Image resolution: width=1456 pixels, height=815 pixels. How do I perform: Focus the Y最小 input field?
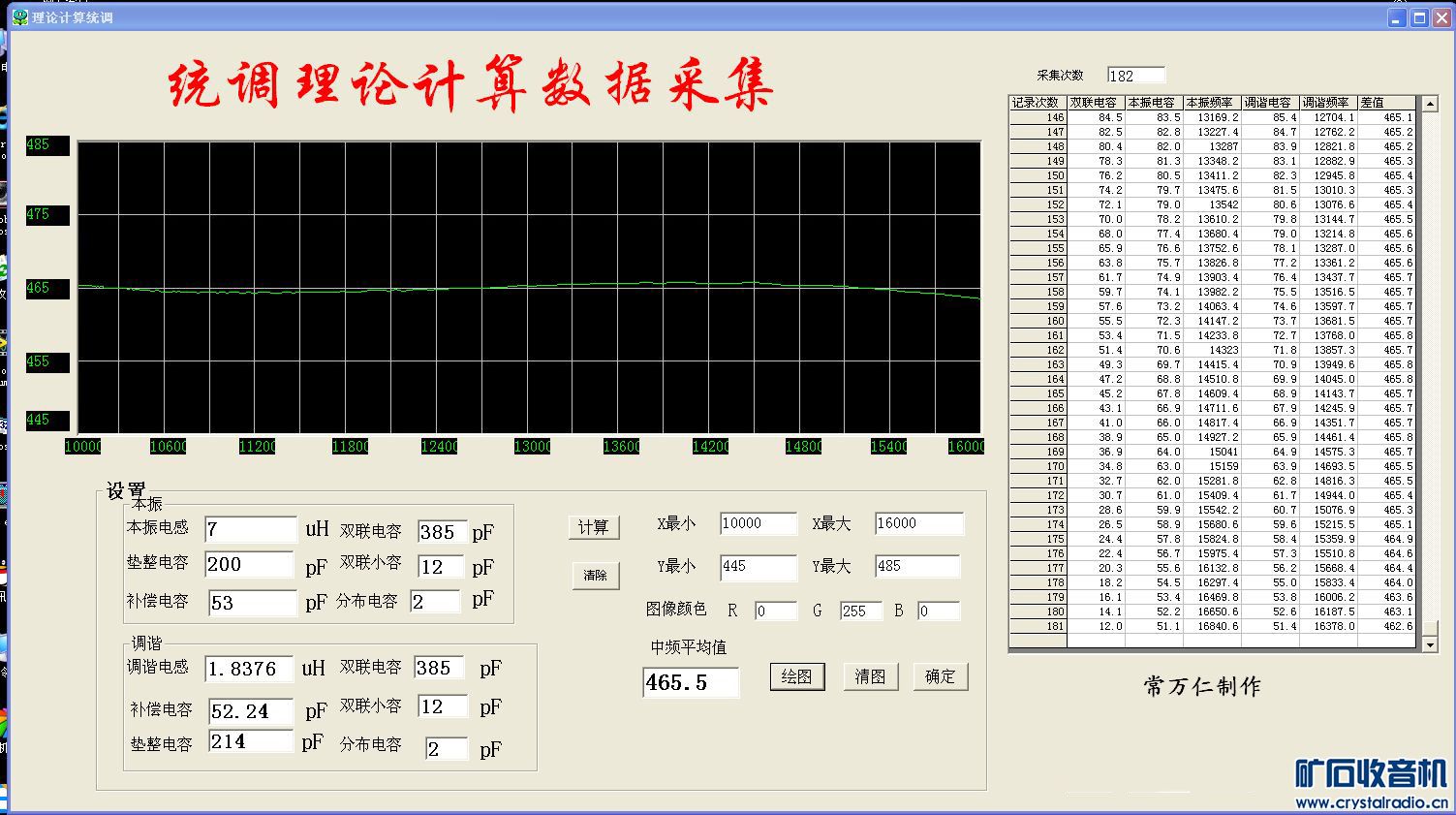click(x=758, y=566)
